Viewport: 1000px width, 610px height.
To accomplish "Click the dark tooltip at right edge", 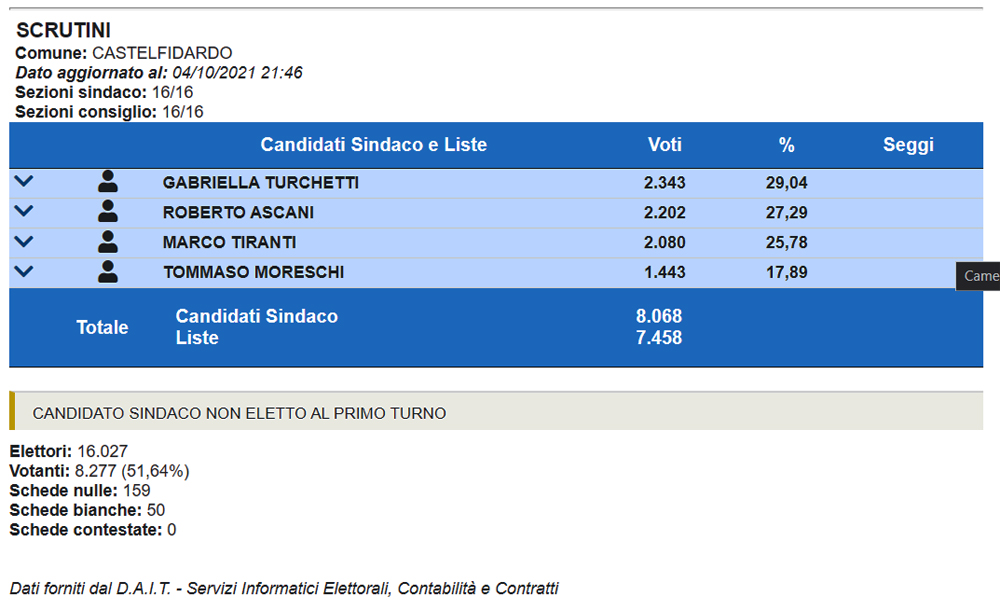I will point(980,276).
